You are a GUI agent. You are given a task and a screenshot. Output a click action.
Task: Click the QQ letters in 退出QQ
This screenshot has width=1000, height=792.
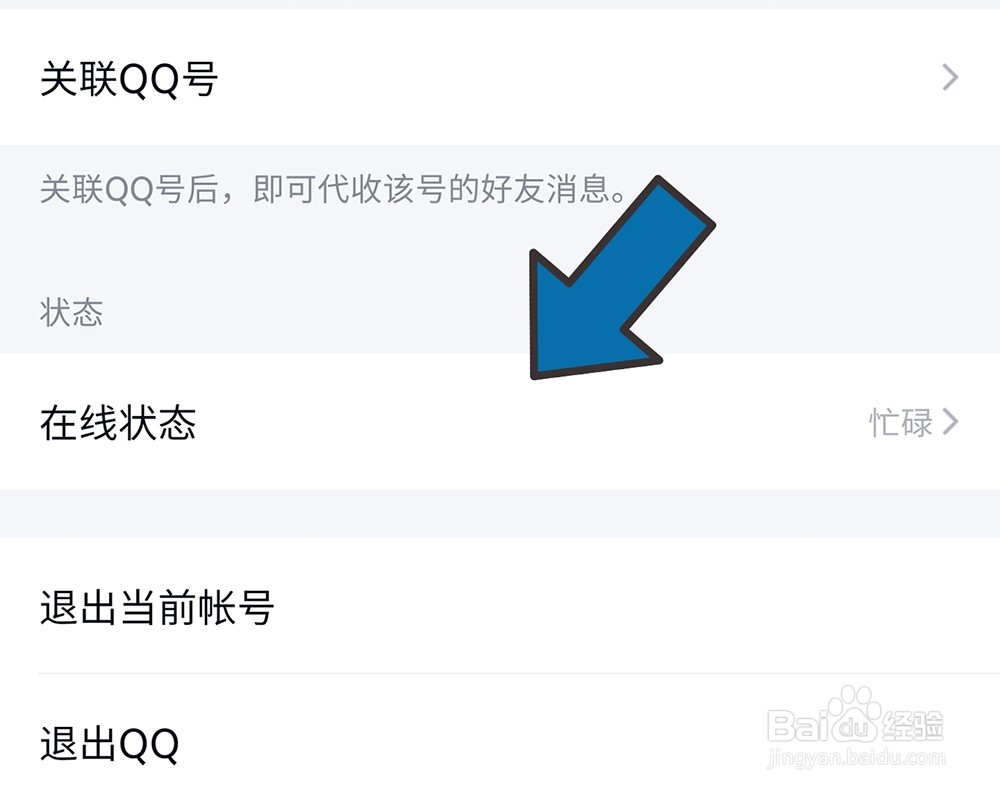point(149,744)
